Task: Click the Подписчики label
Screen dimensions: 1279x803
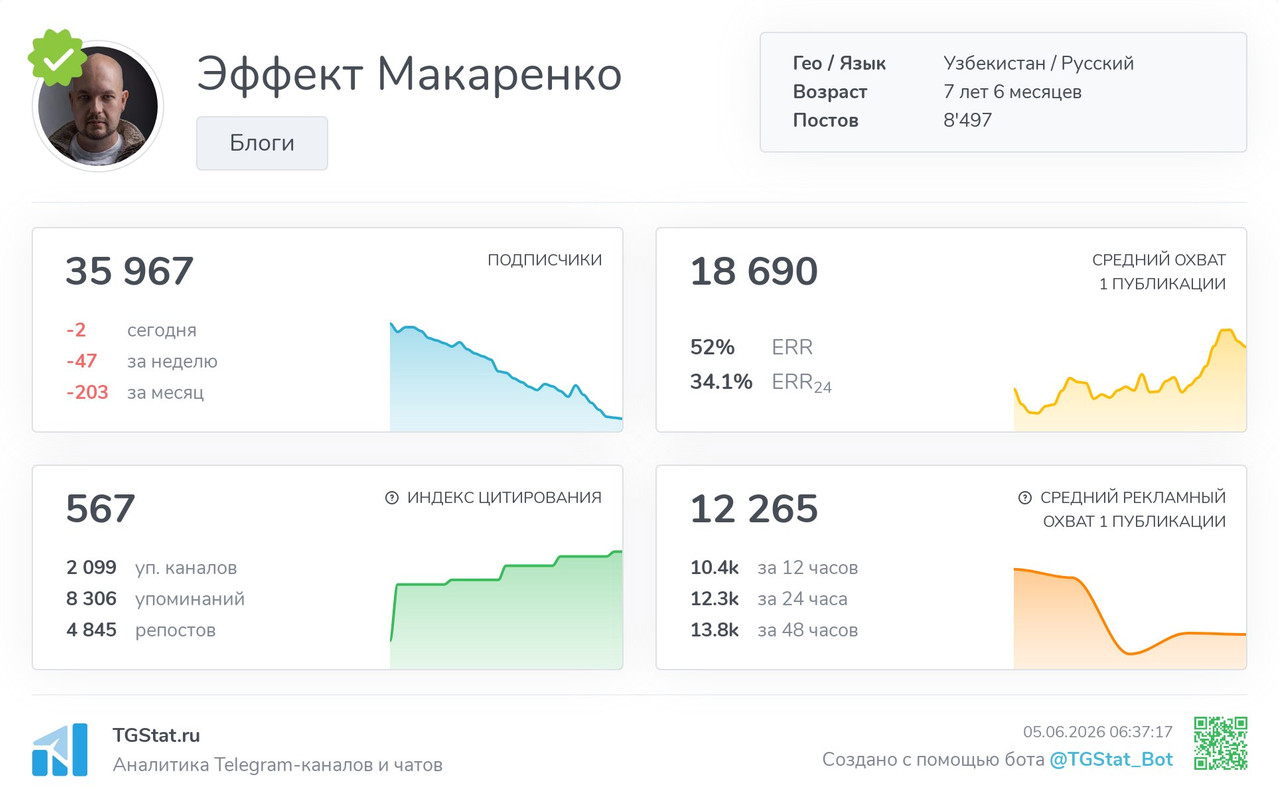Action: [545, 260]
